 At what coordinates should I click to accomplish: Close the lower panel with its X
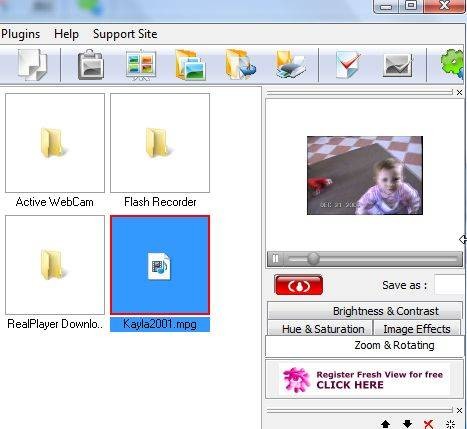pos(459,411)
